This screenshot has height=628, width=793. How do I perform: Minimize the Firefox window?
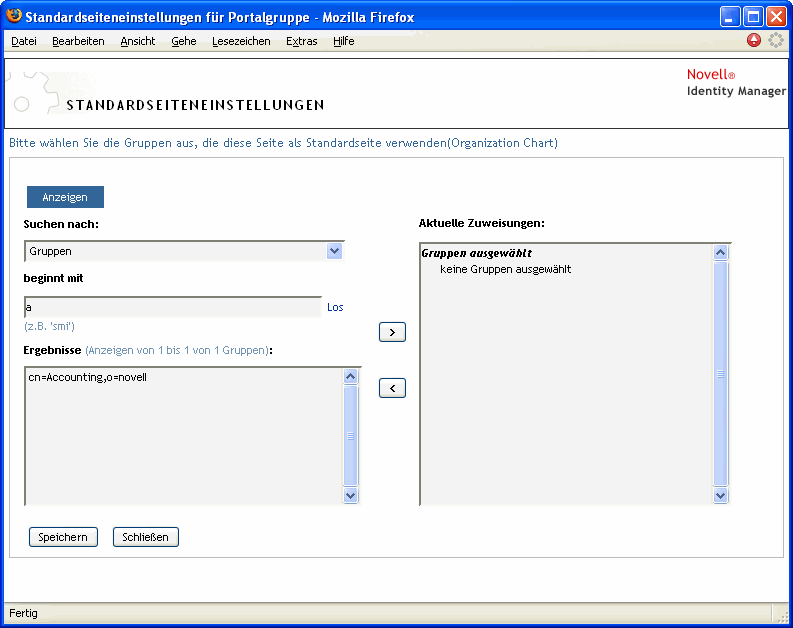tap(729, 17)
